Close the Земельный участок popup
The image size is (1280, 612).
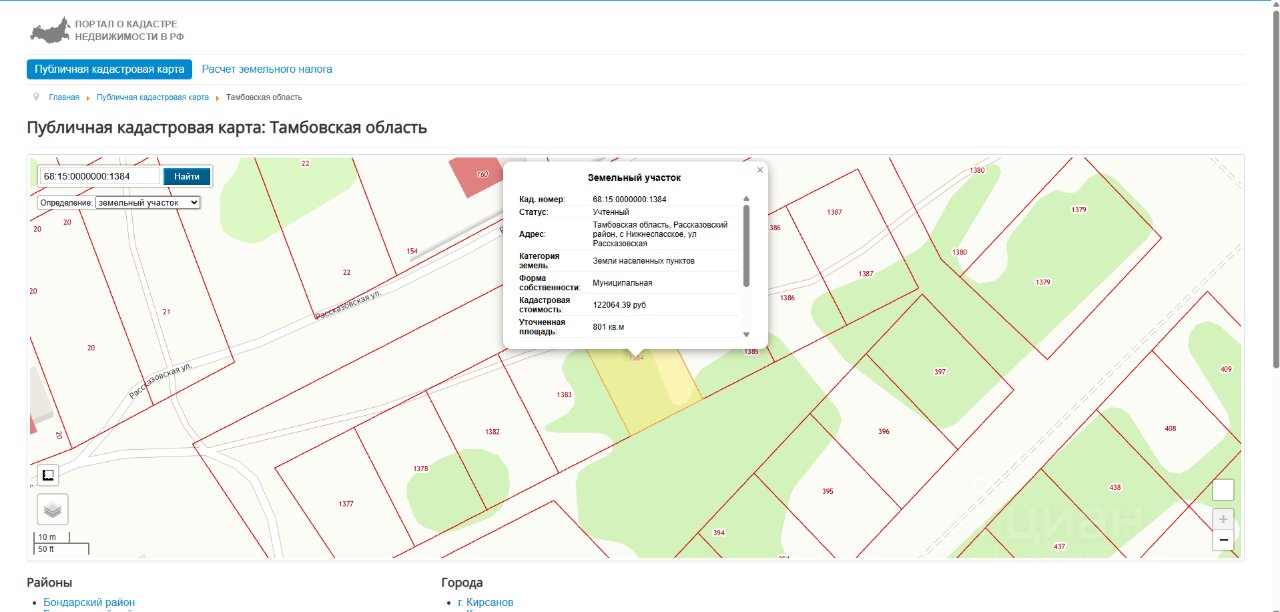[760, 170]
